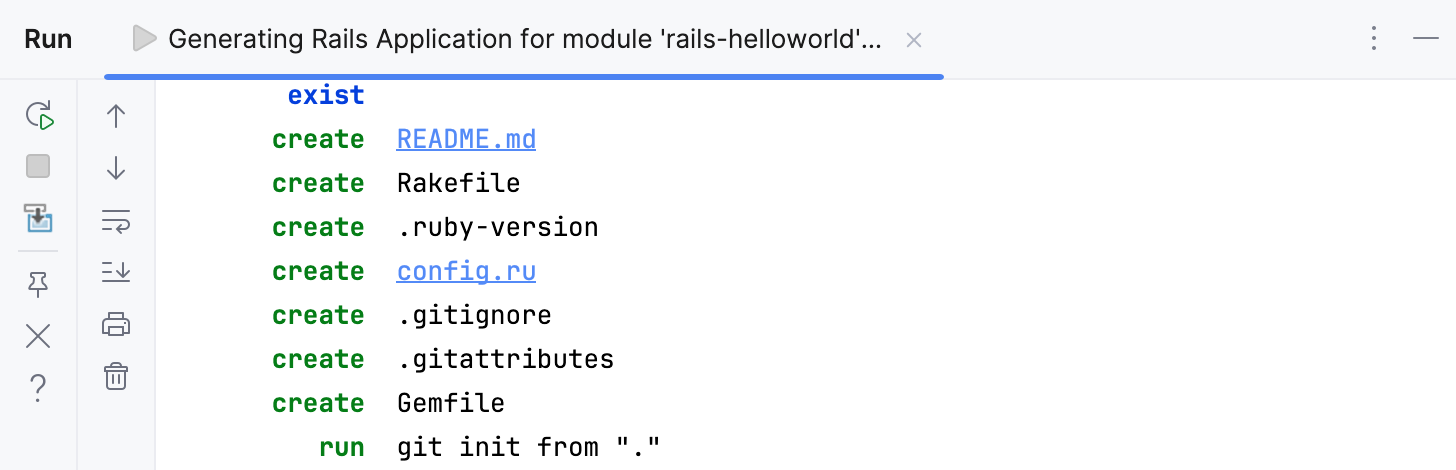Click the Down arrow icon
1456x470 pixels.
click(x=116, y=167)
